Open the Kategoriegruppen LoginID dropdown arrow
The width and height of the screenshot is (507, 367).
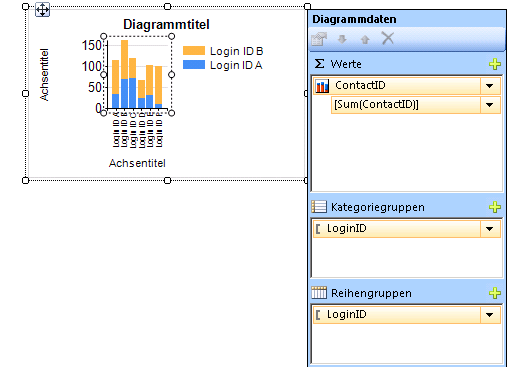[490, 229]
